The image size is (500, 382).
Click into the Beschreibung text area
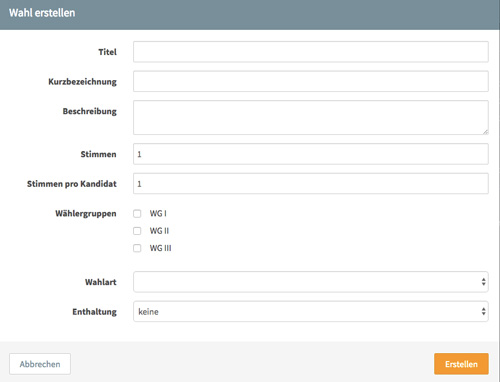coord(311,118)
